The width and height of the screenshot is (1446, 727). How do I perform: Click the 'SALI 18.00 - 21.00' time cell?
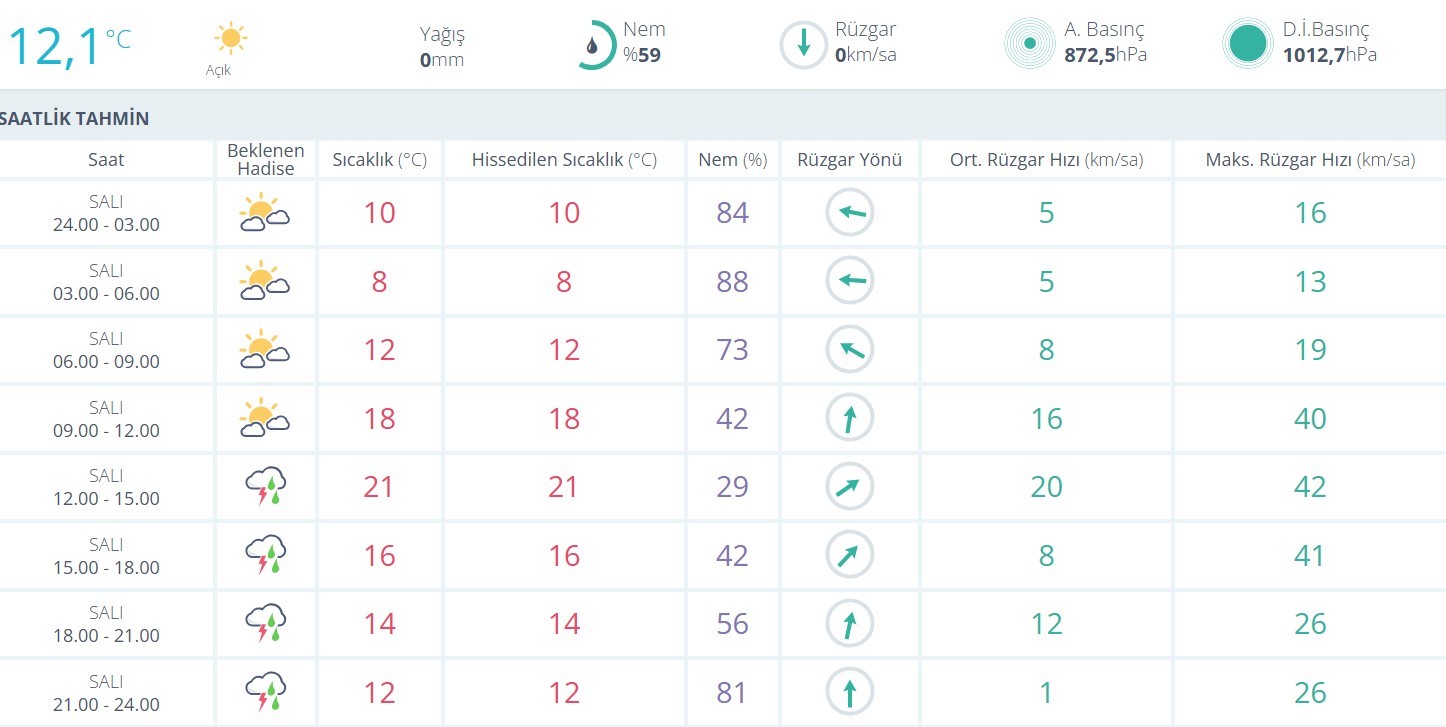pyautogui.click(x=106, y=624)
